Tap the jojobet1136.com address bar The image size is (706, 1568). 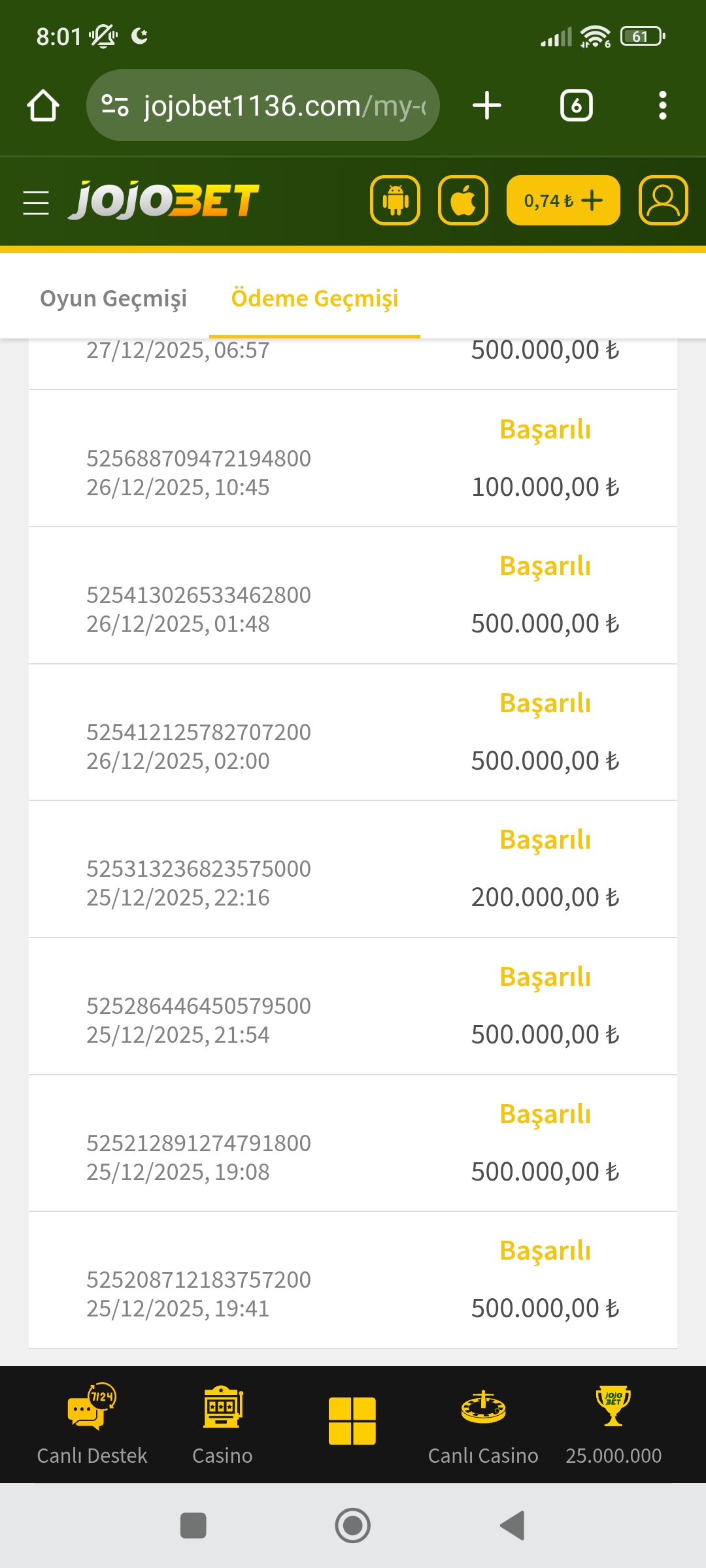pos(263,106)
